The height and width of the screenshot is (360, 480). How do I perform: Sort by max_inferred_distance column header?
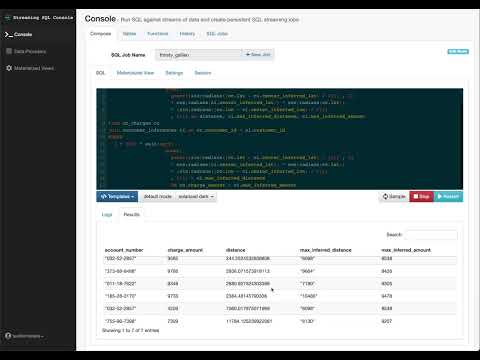coord(325,250)
